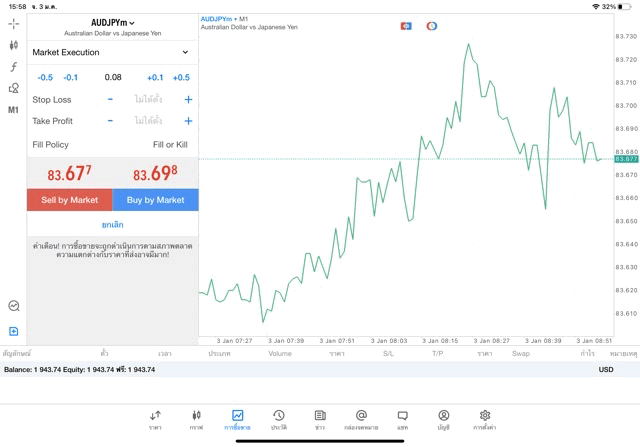Sort by Swap column header
640x447 pixels.
point(521,354)
